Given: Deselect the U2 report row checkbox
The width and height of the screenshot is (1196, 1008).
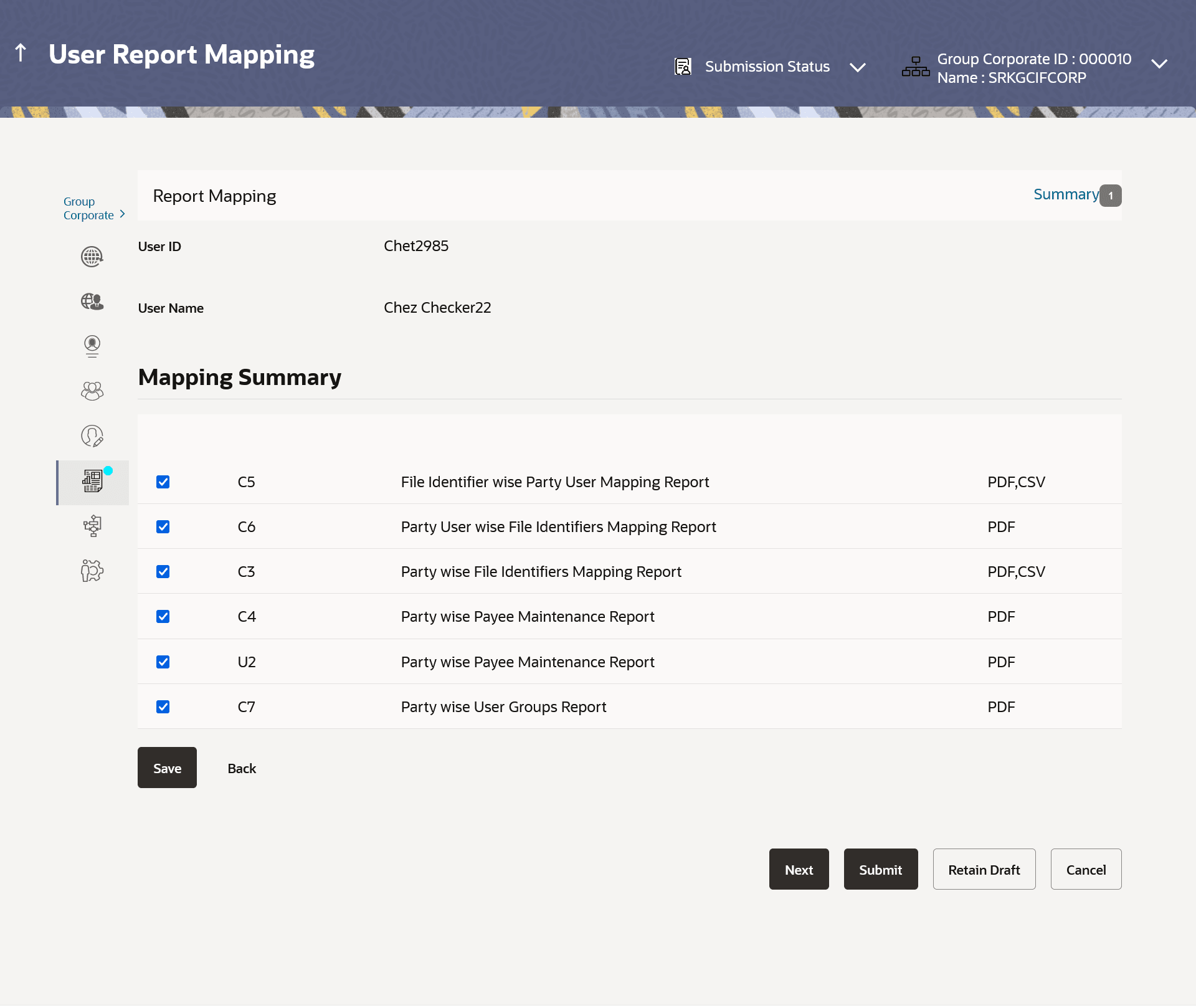Looking at the screenshot, I should point(163,662).
